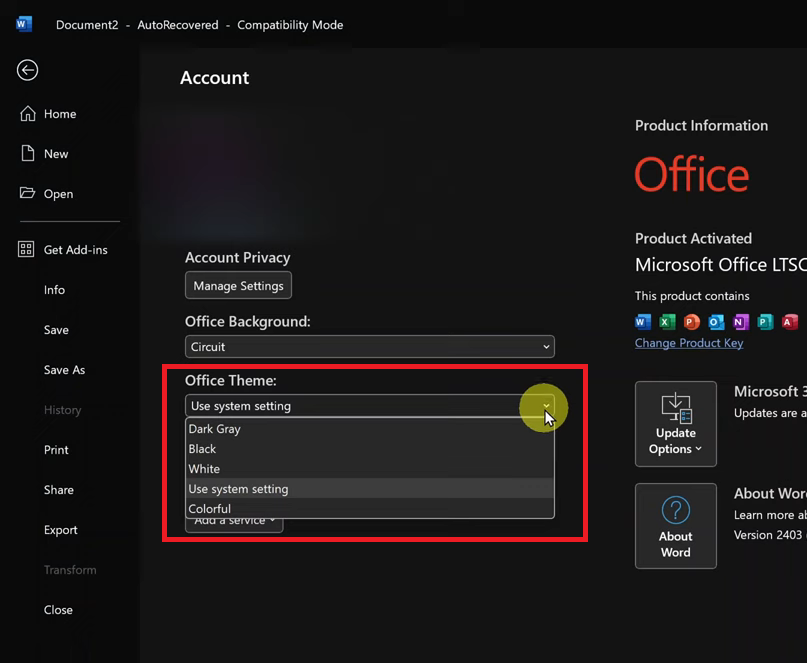Image resolution: width=807 pixels, height=663 pixels.
Task: Click the Publisher app icon under product contains
Action: click(x=765, y=322)
